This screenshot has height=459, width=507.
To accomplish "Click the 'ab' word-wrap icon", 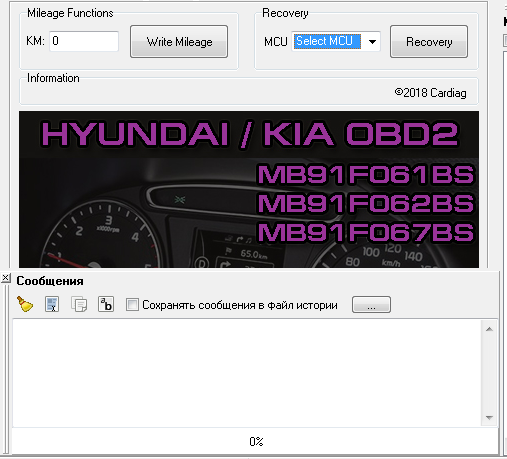I will click(x=106, y=304).
